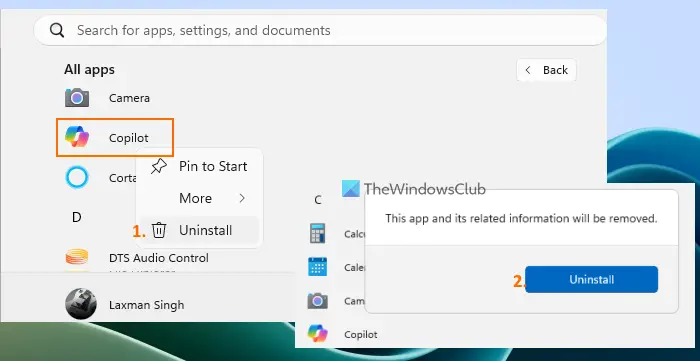Click the trash can icon beside Uninstall
700x361 pixels.
(x=159, y=230)
